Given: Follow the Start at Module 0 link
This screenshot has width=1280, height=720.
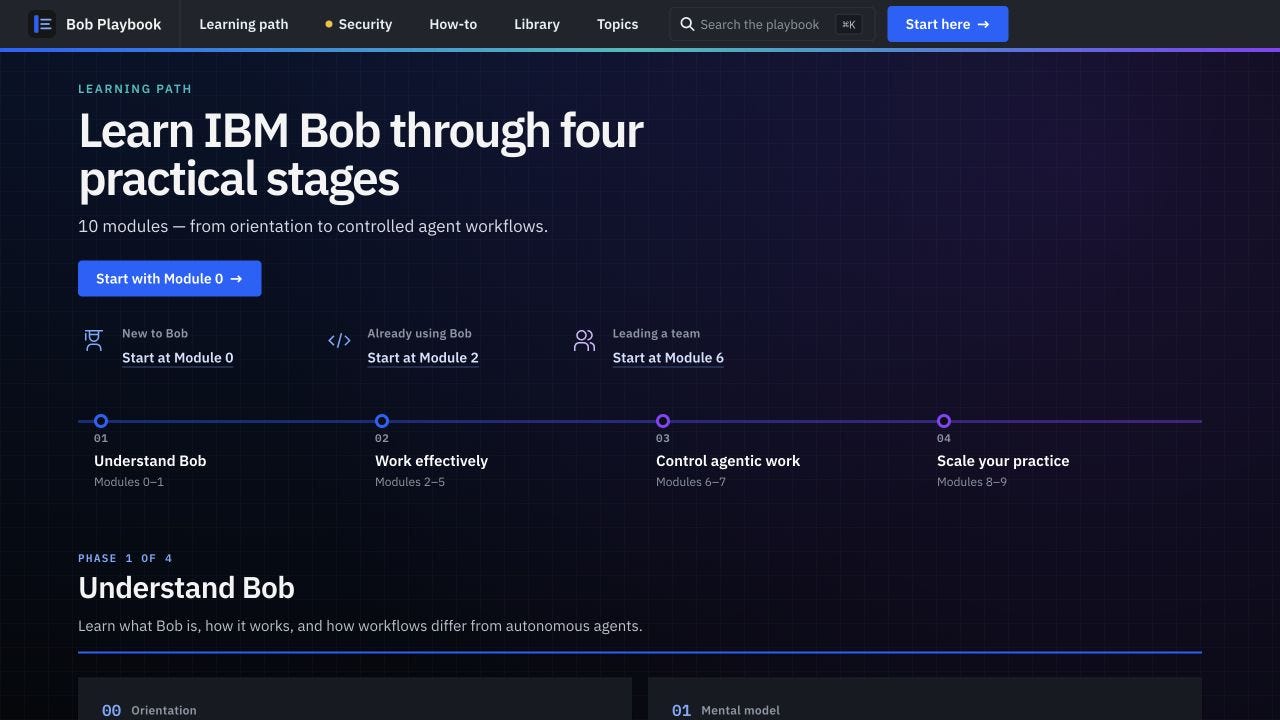Looking at the screenshot, I should [178, 358].
